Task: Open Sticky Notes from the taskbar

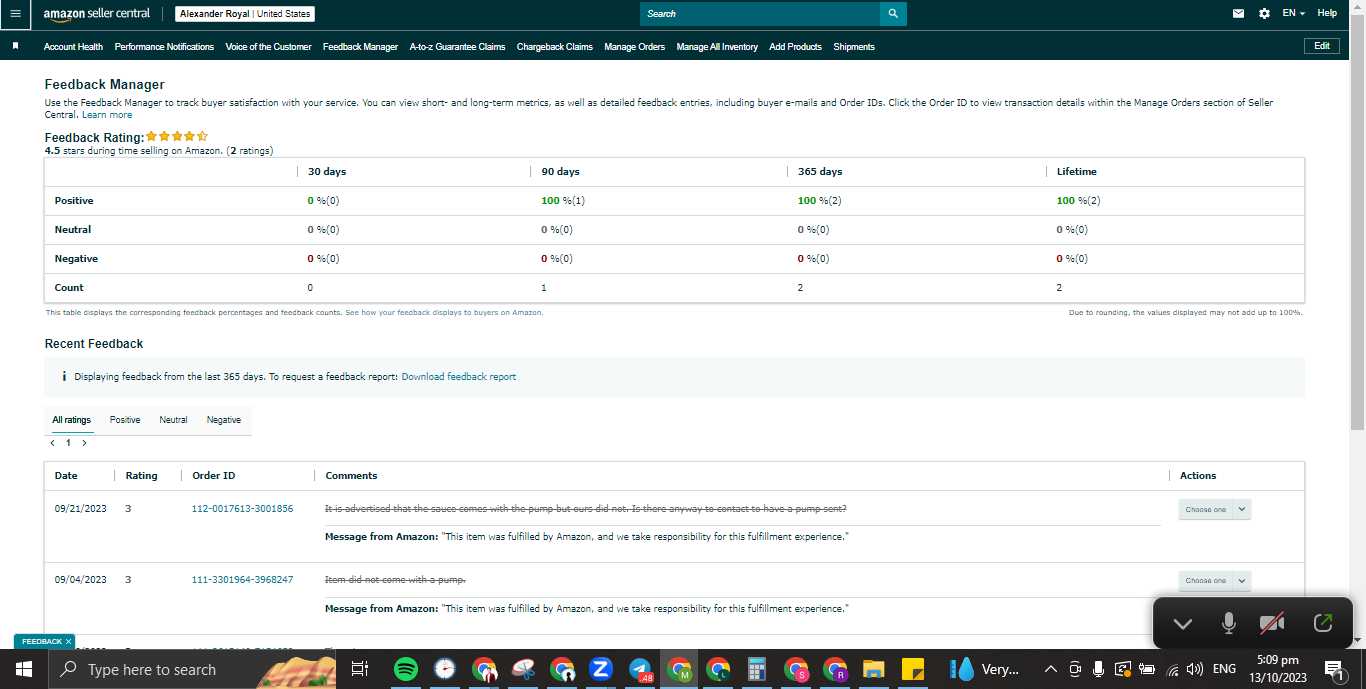Action: click(x=912, y=669)
